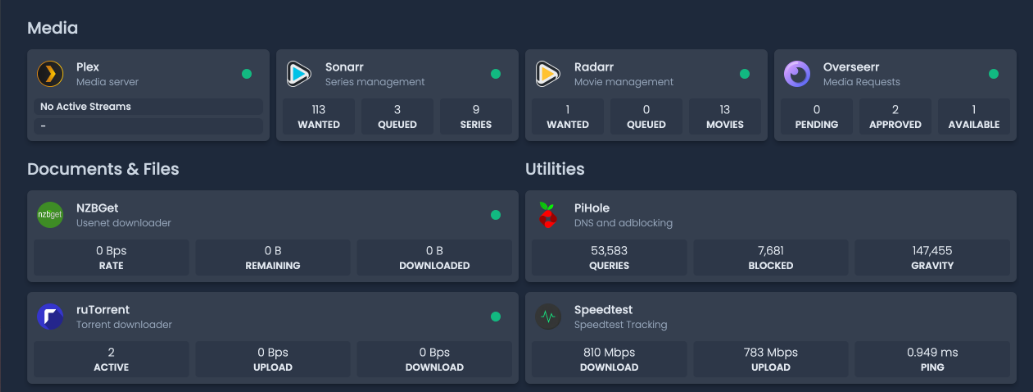Screen dimensions: 1033x392
Task: Click the NZBGet green status dot
Action: (x=495, y=215)
